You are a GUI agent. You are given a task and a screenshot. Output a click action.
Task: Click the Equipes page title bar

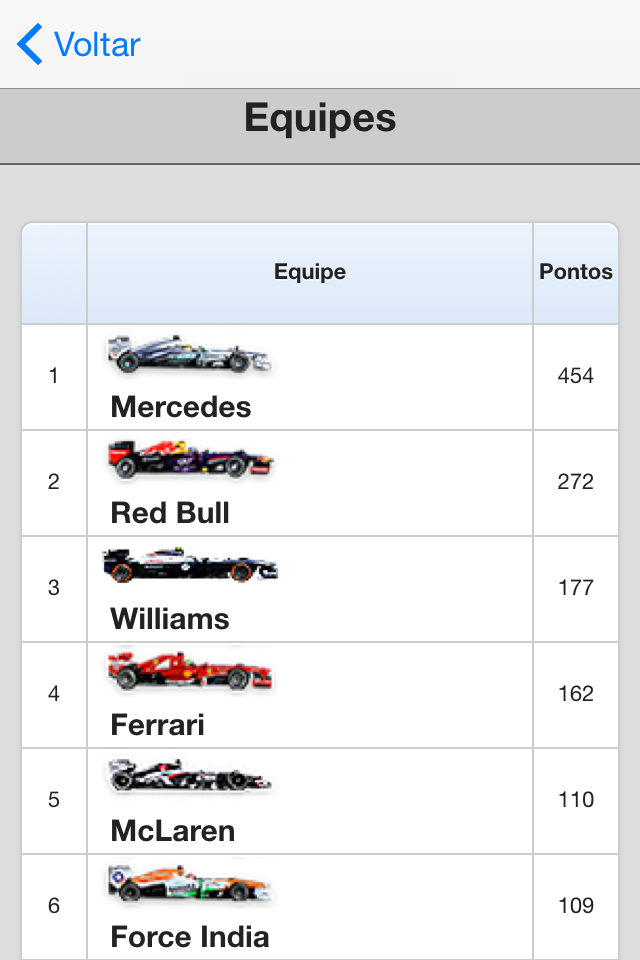click(320, 126)
